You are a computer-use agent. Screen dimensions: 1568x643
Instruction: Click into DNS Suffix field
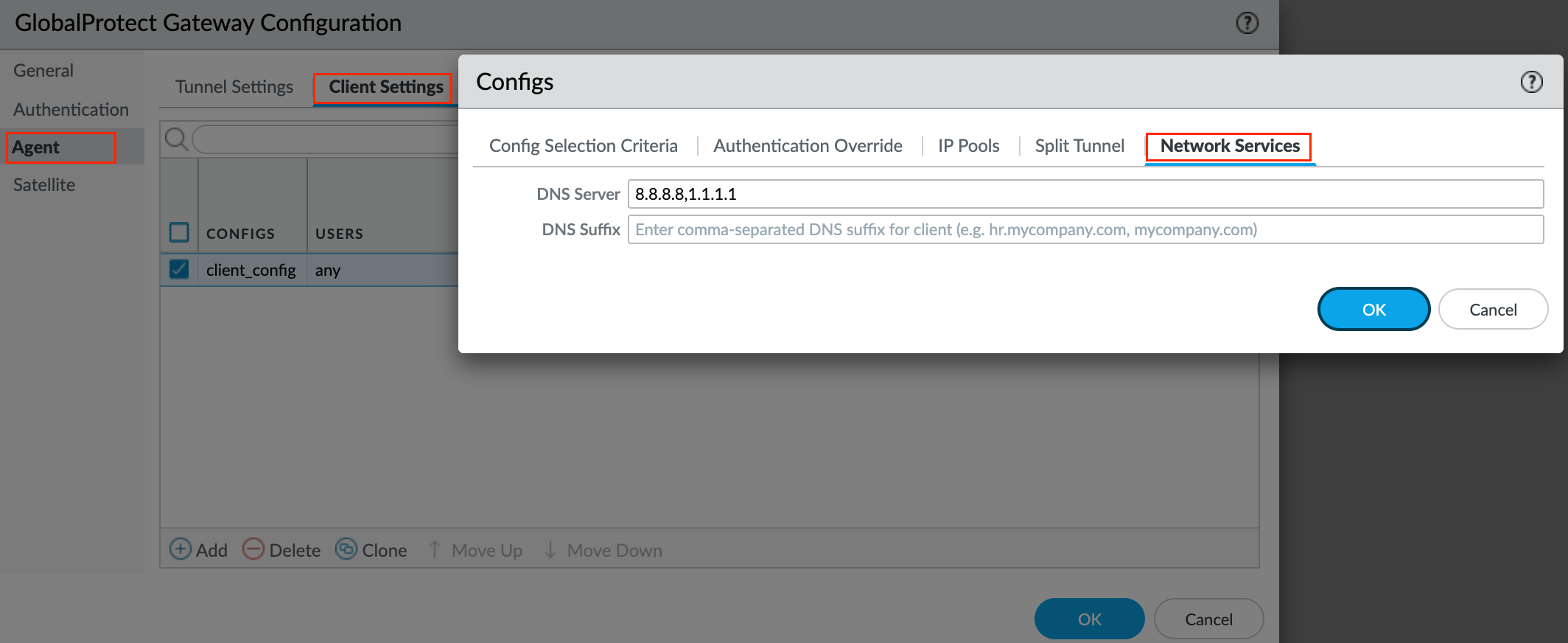[1085, 229]
